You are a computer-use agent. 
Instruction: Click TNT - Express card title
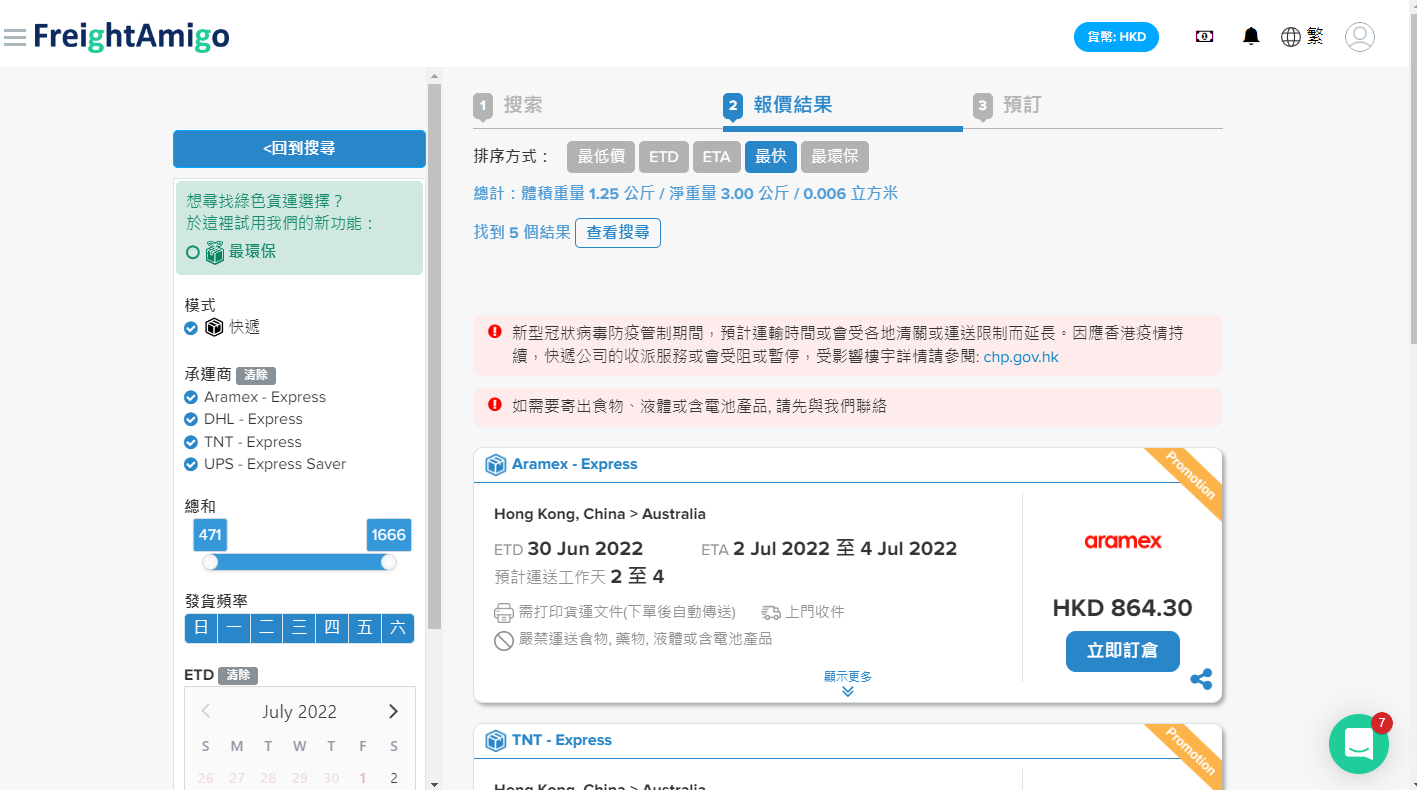tap(562, 740)
